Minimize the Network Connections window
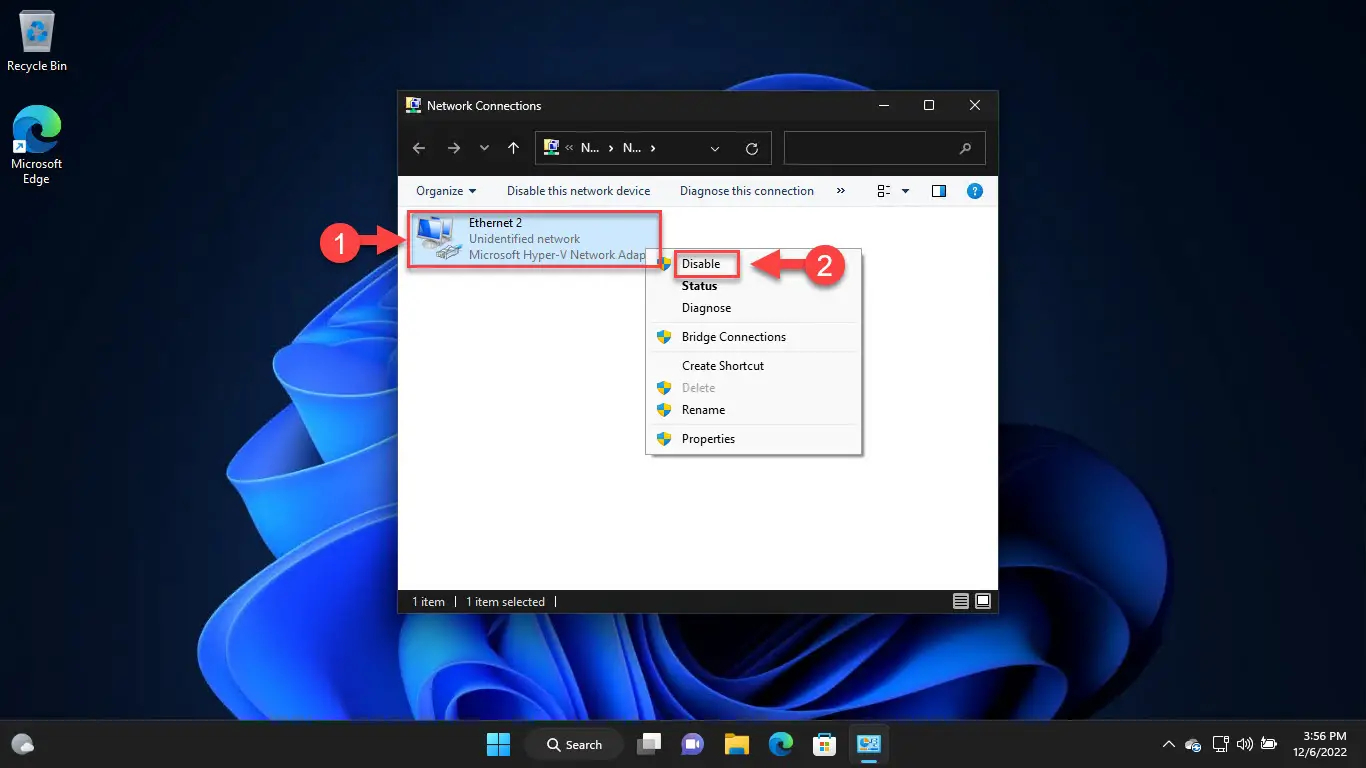Screen dimensions: 1366x768 coord(884,105)
